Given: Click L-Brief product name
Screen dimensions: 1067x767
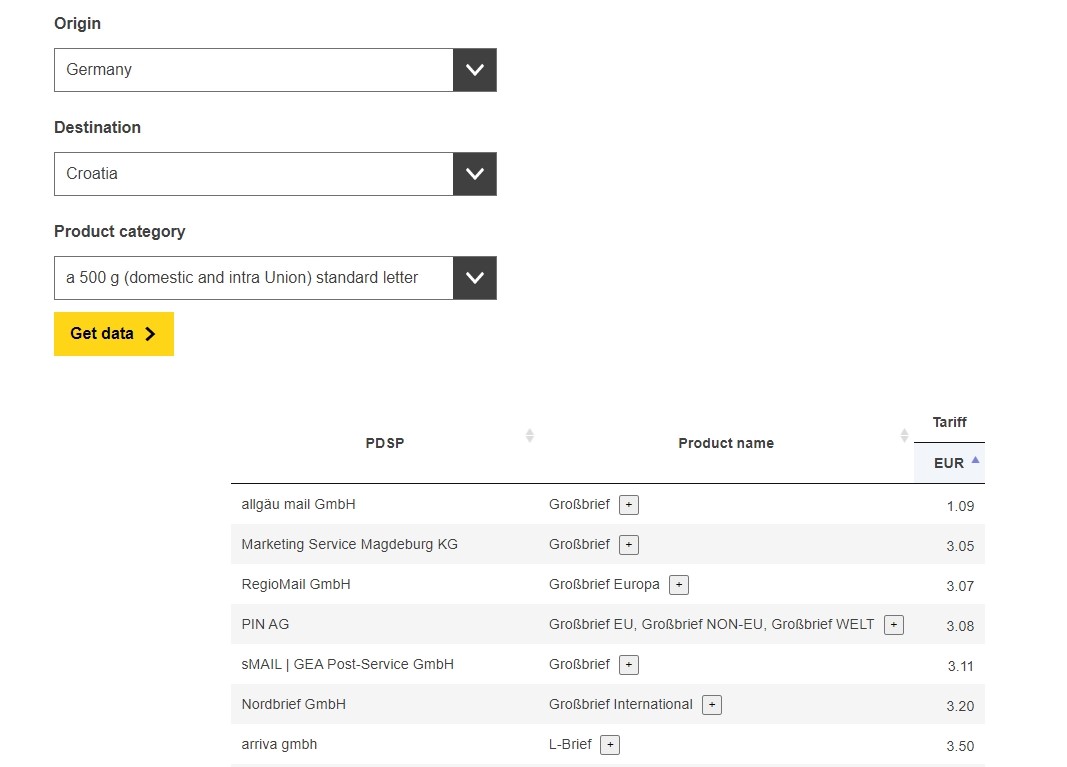Looking at the screenshot, I should click(x=570, y=745).
